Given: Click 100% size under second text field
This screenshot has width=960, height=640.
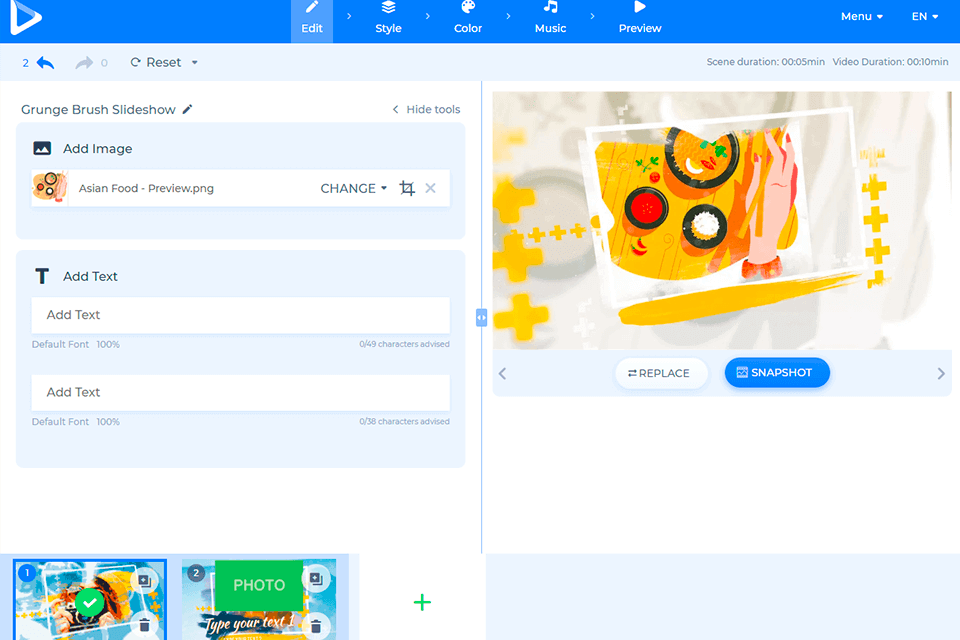Looking at the screenshot, I should coord(108,421).
